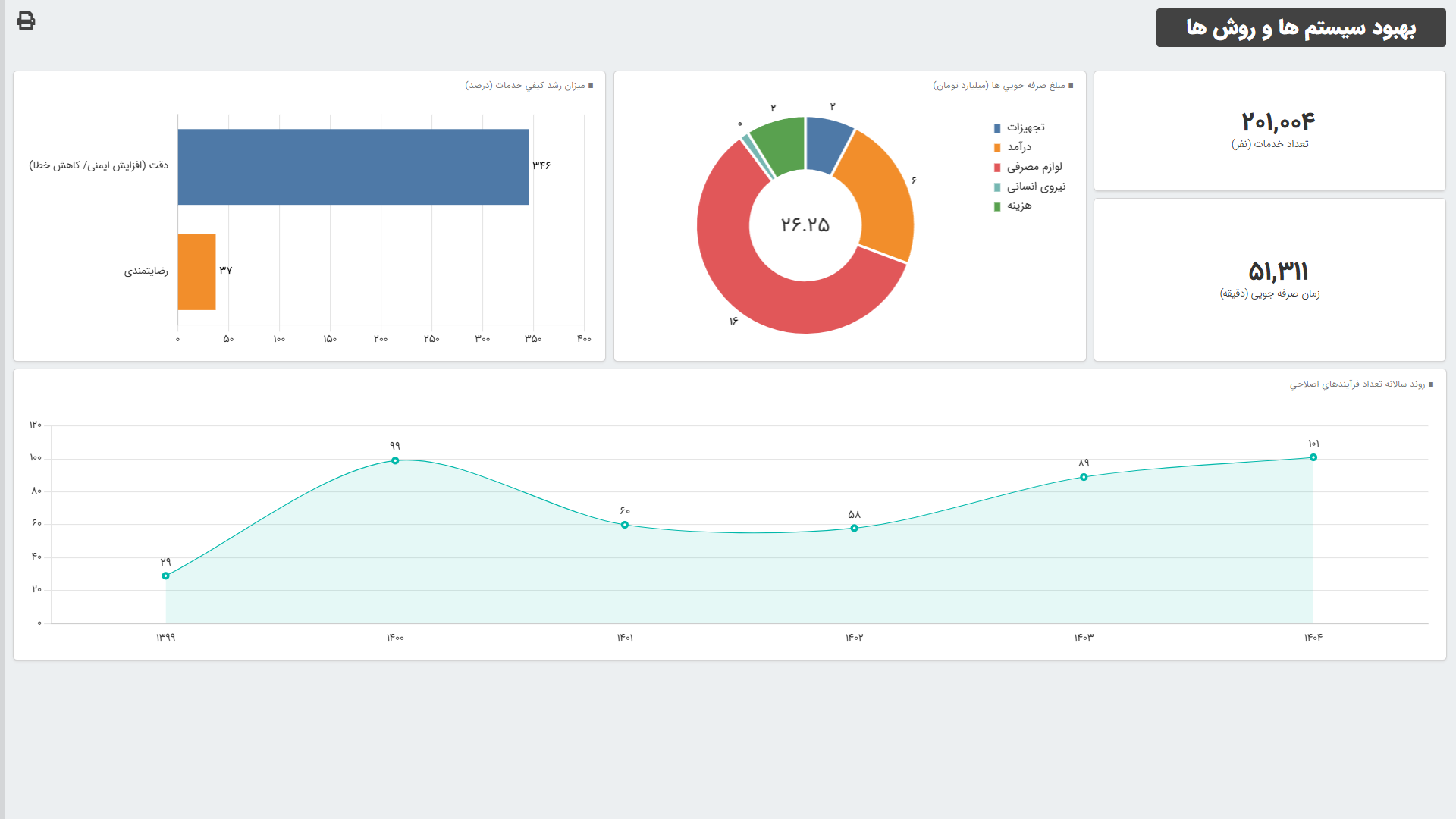Click the میزان رشد کیفی خدمات chart title
Viewport: 1456px width, 819px height.
(x=526, y=86)
